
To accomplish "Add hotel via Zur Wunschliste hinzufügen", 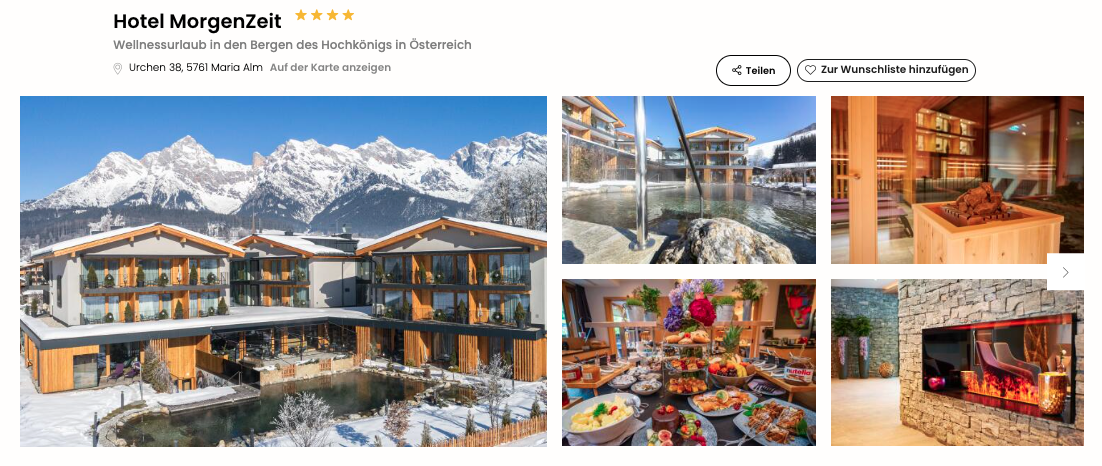I will click(x=886, y=70).
